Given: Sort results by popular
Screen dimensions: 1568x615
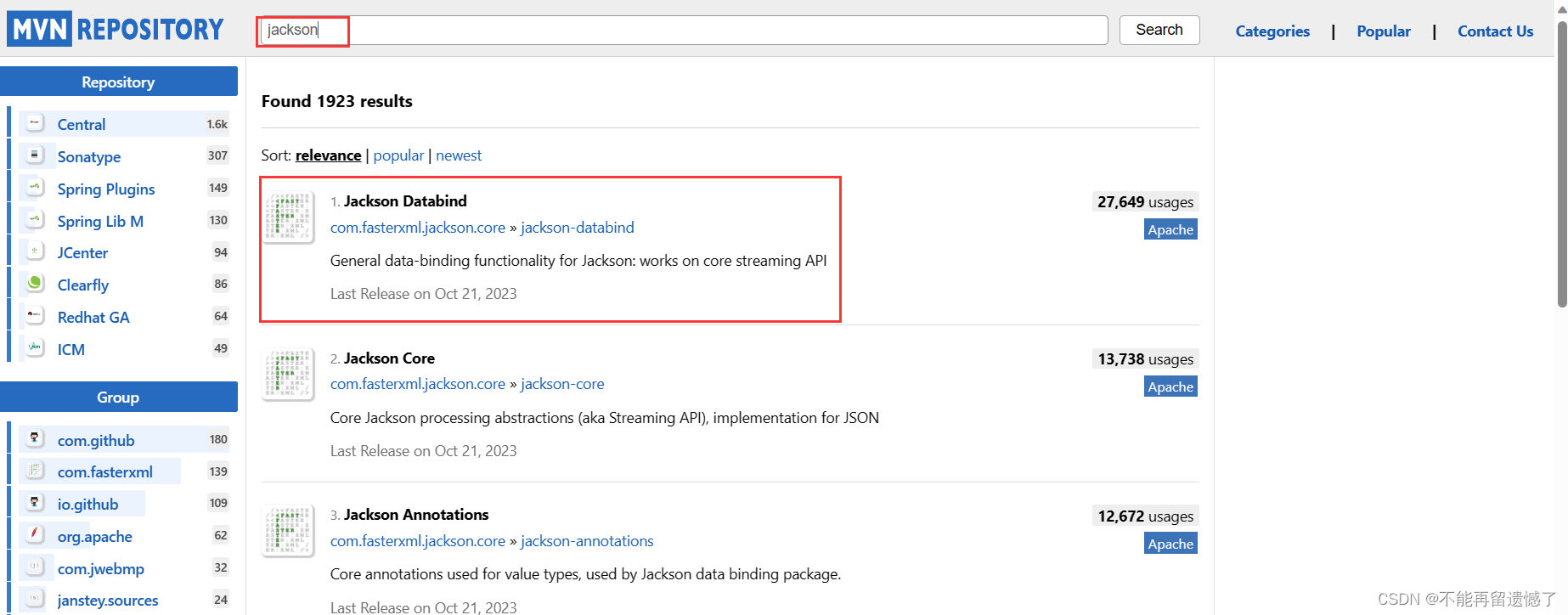Looking at the screenshot, I should [x=398, y=155].
